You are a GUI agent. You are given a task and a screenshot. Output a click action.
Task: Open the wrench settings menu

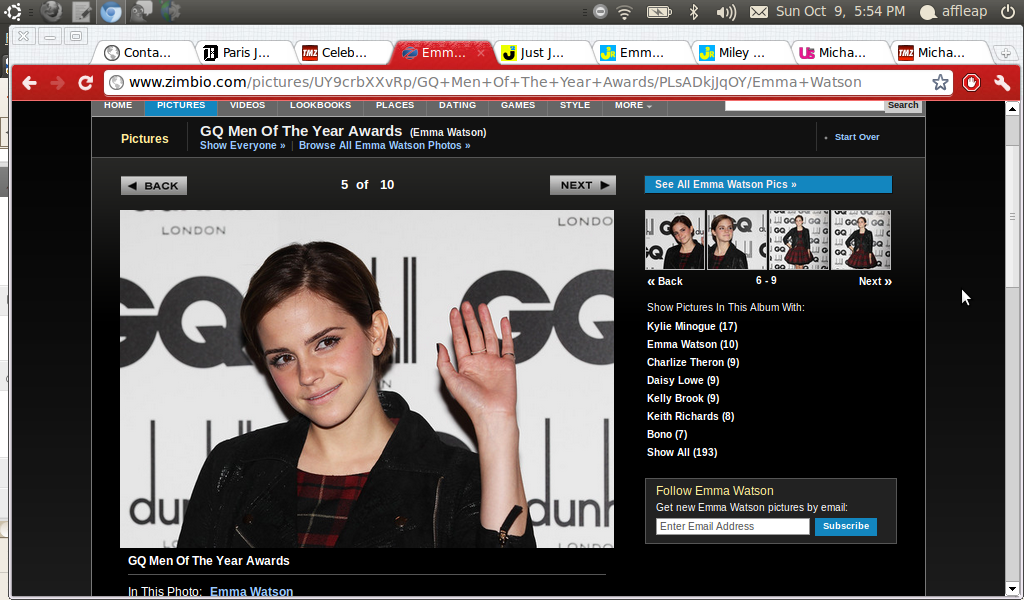tap(1002, 83)
